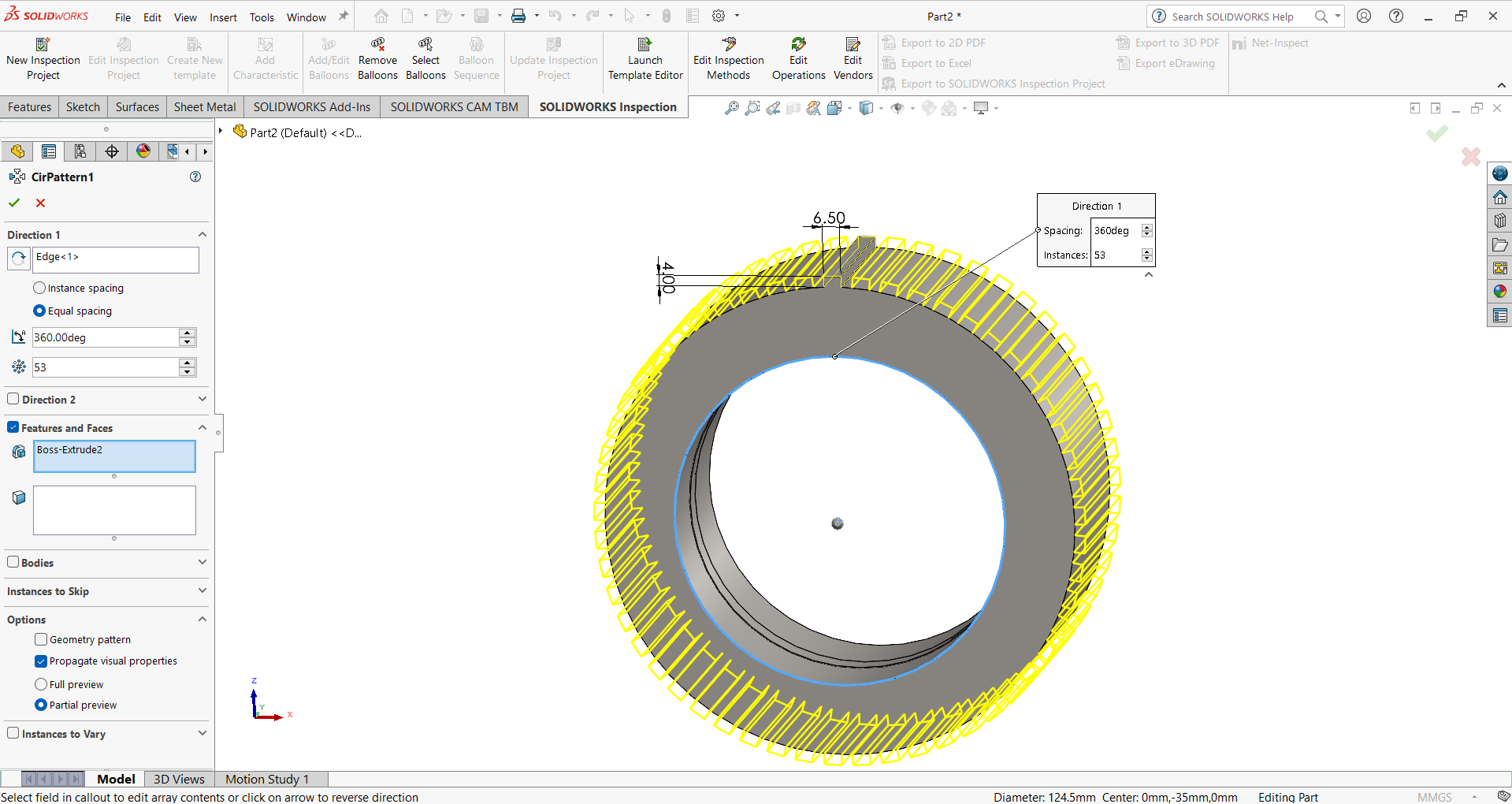Select the Instance spacing radio button

[40, 288]
